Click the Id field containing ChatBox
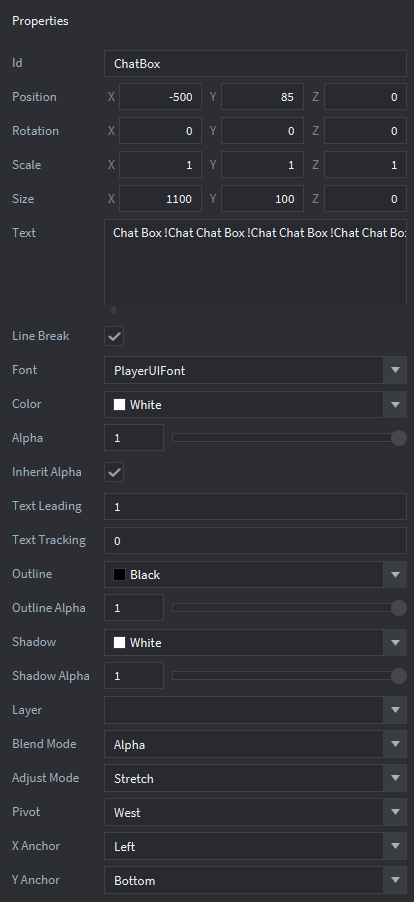This screenshot has width=414, height=902. pos(255,64)
